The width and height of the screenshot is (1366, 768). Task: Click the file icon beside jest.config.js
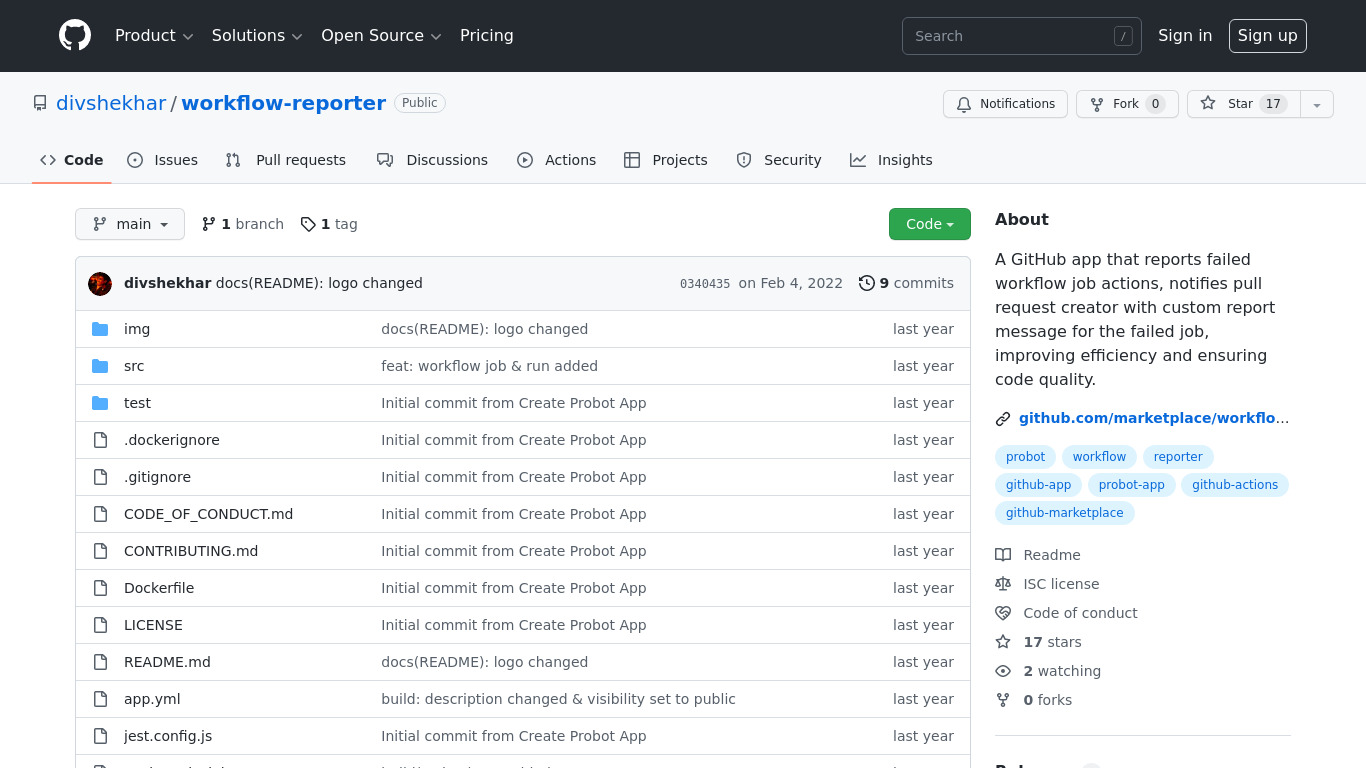[x=100, y=736]
